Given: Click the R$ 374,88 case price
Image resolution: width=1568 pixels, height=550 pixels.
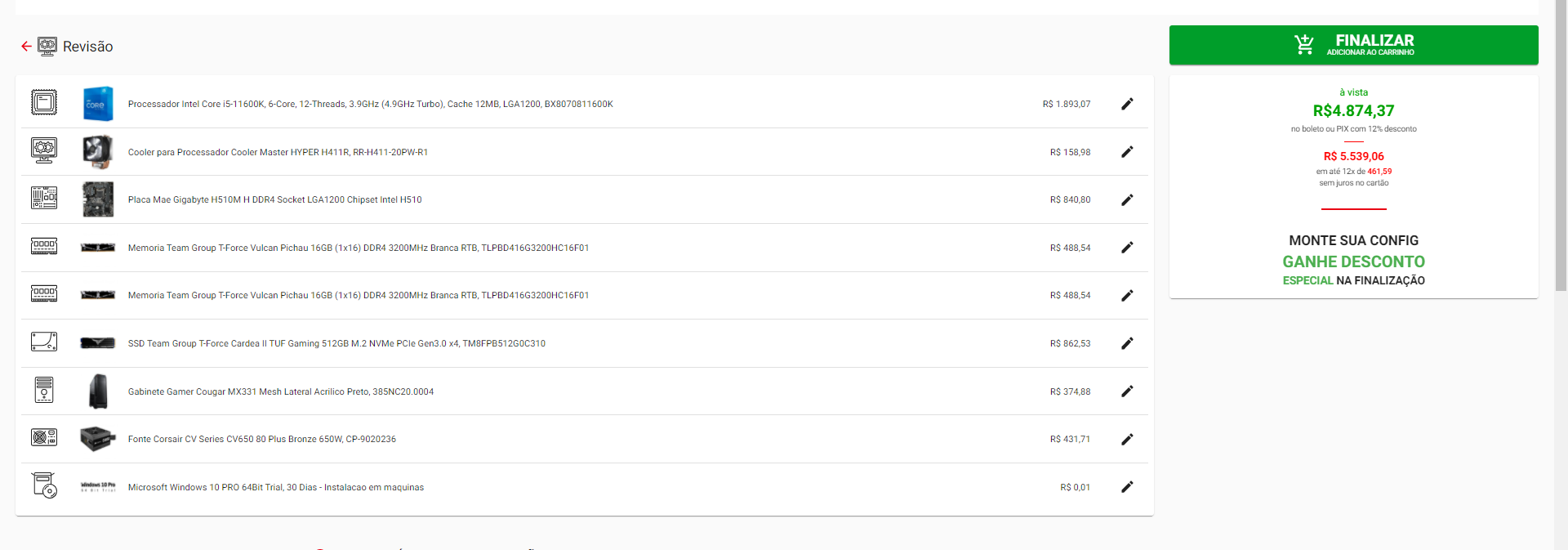Looking at the screenshot, I should pyautogui.click(x=1070, y=392).
